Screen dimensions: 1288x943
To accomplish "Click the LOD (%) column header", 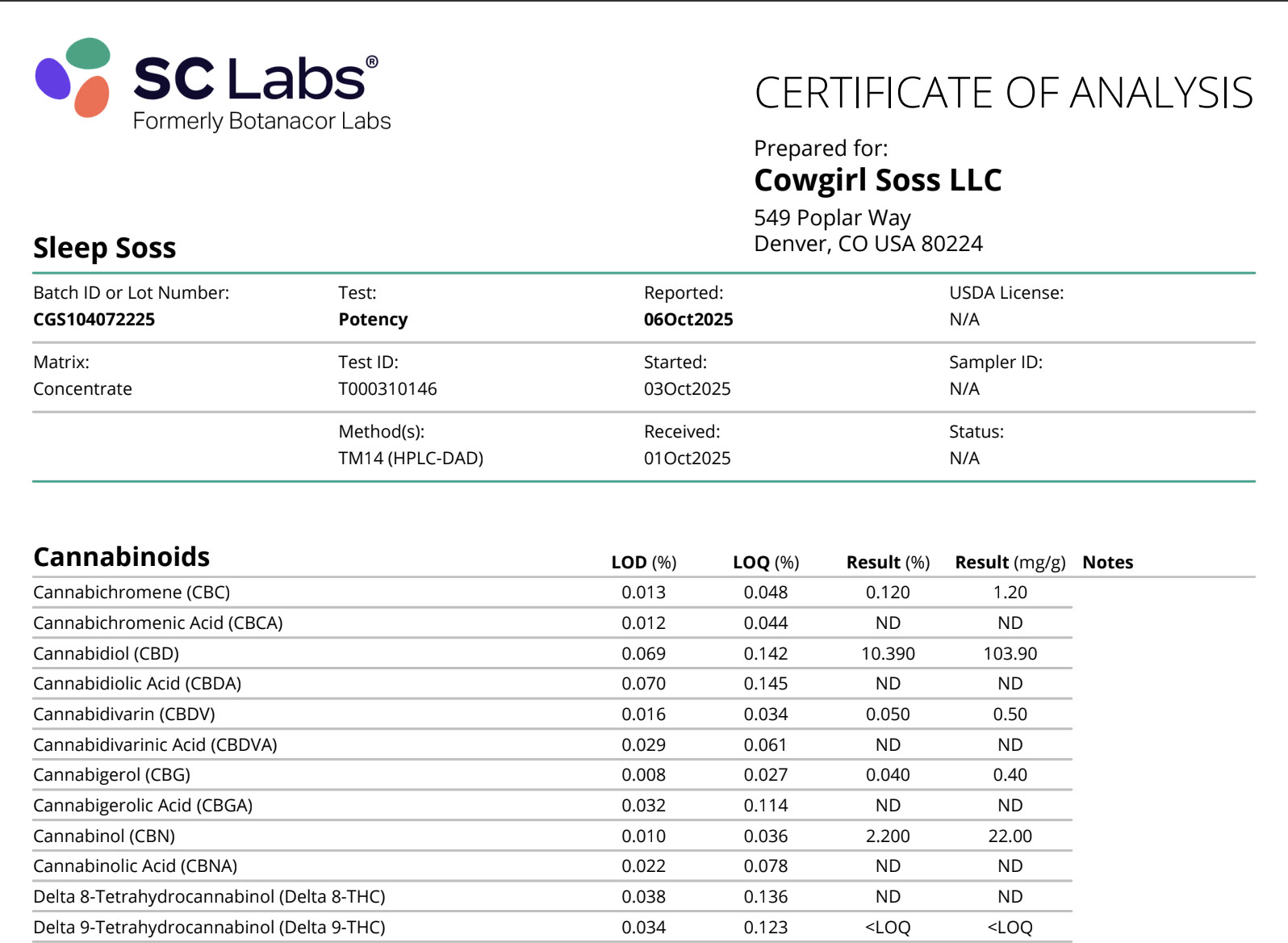I will click(x=643, y=563).
